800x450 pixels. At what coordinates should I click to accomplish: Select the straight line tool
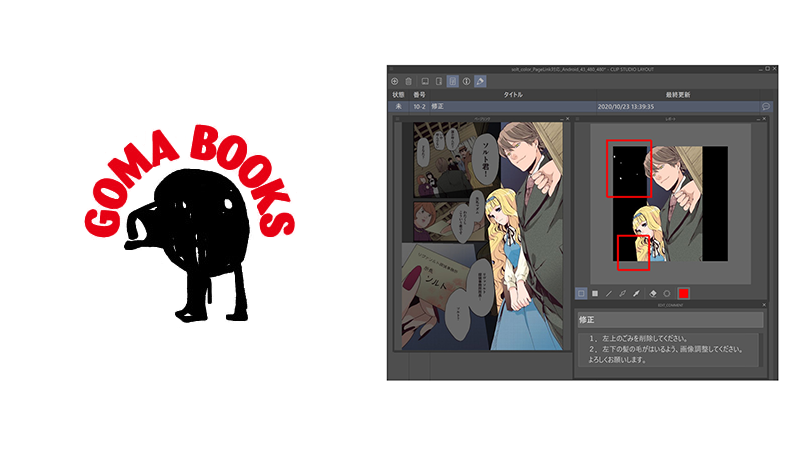click(x=609, y=293)
